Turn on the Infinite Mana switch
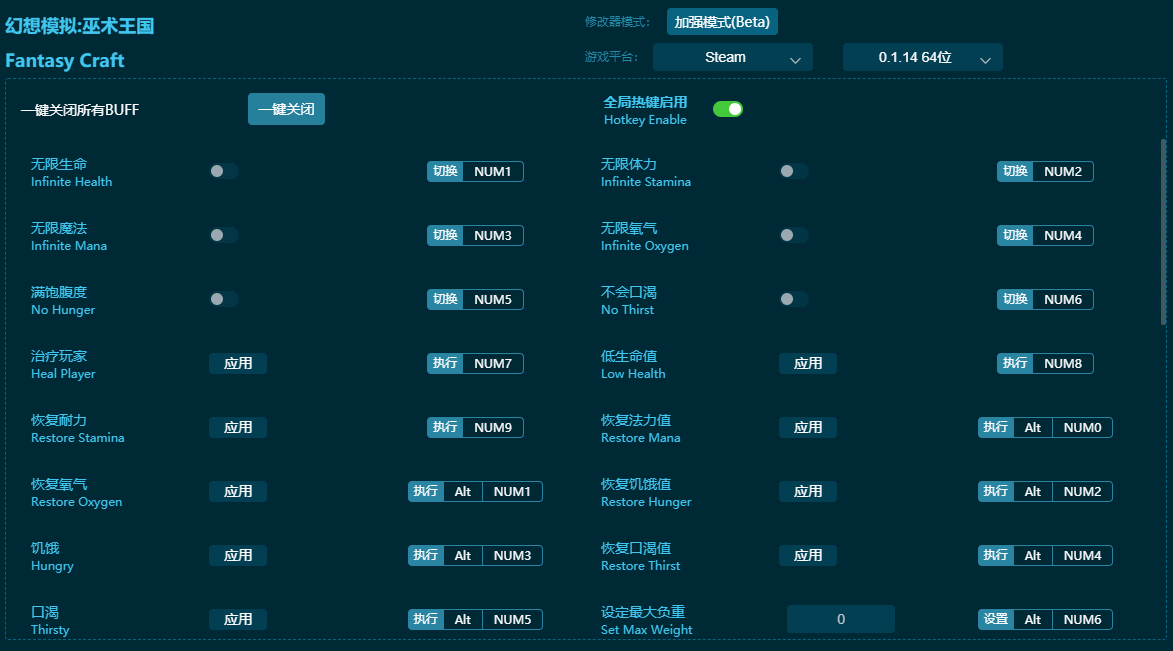The image size is (1173, 651). coord(224,235)
